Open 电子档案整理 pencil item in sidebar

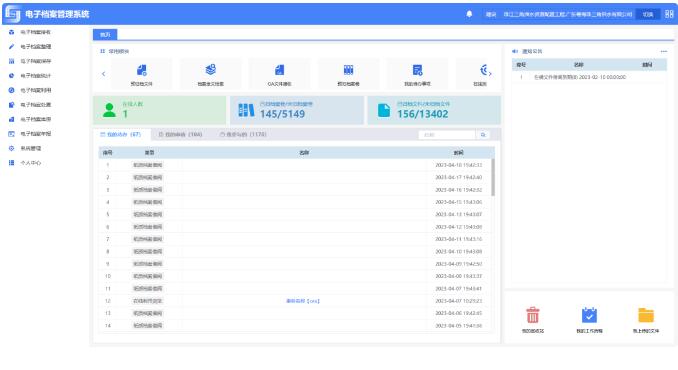click(30, 47)
